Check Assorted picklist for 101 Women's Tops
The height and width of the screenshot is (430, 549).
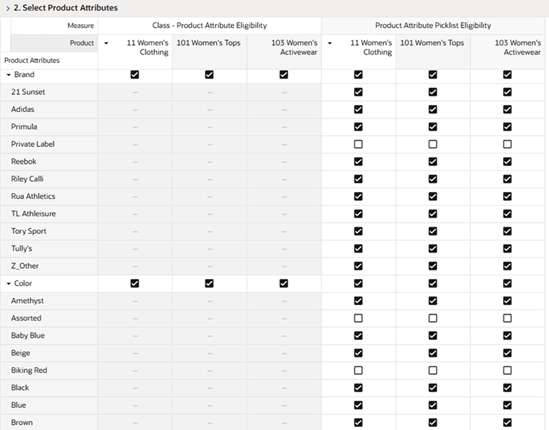click(x=433, y=318)
